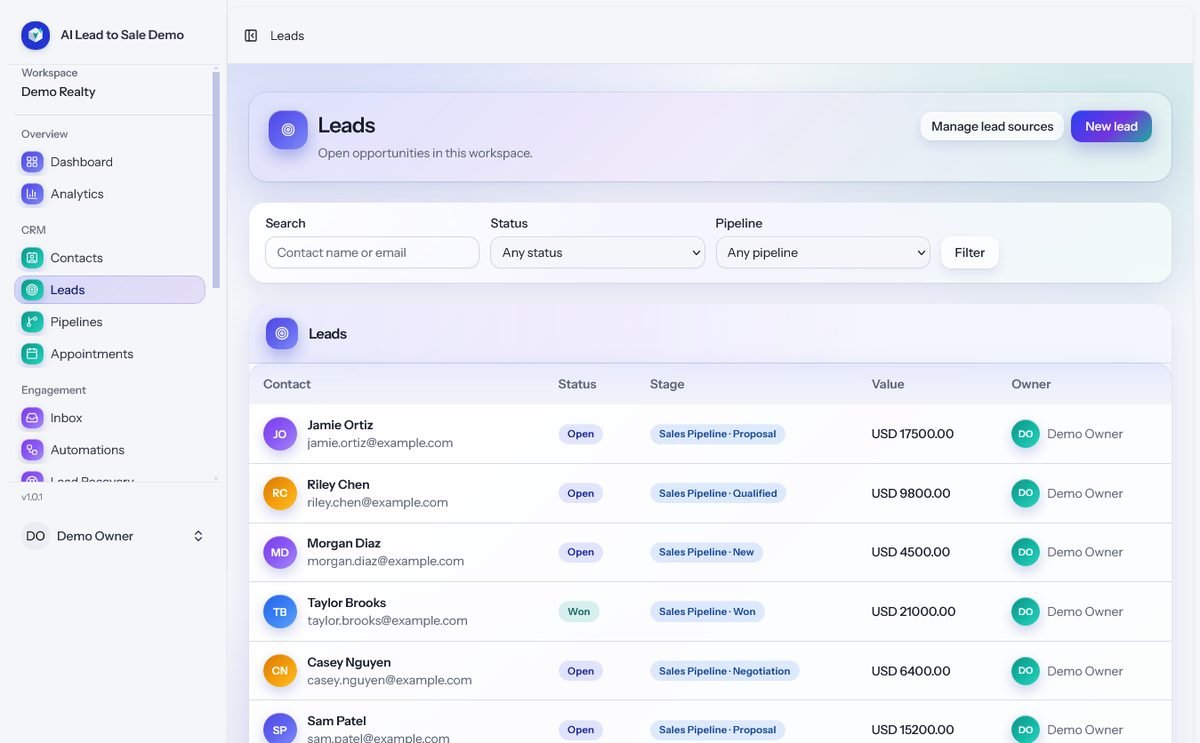Click Manage lead sources button
This screenshot has width=1200, height=743.
coord(992,126)
